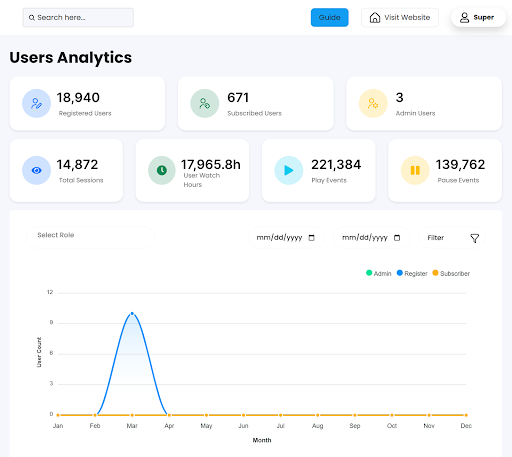Toggle the Admin series in chart legend
The height and width of the screenshot is (457, 512).
(x=378, y=273)
